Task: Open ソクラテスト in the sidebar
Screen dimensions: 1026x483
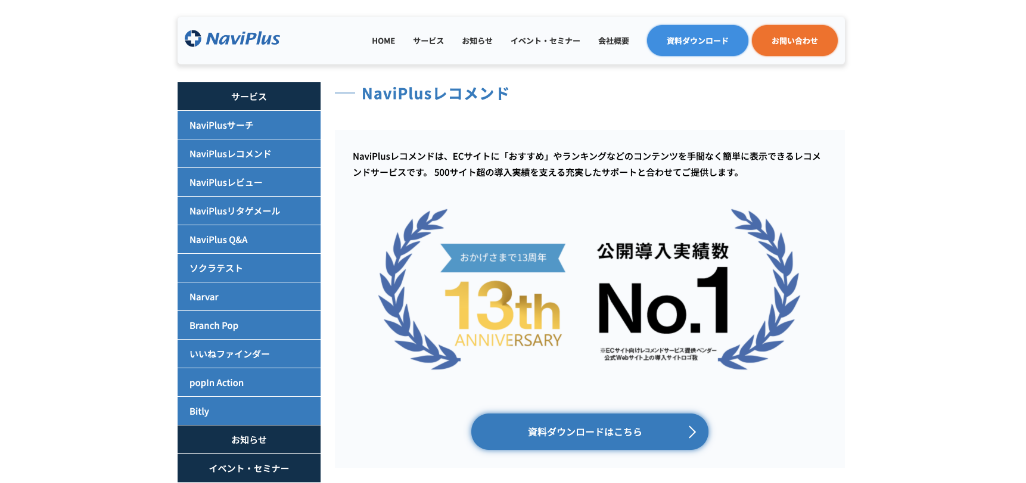Action: coord(249,268)
